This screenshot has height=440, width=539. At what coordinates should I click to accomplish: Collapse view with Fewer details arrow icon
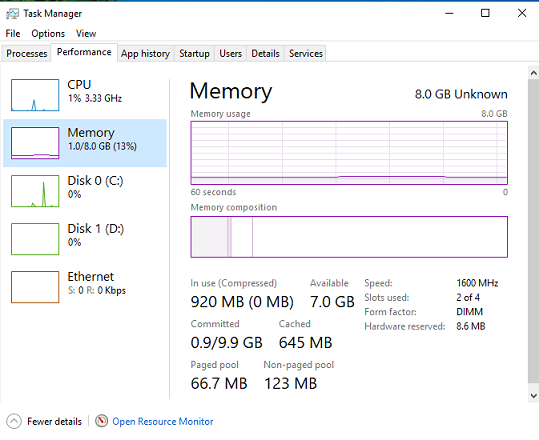tap(14, 421)
